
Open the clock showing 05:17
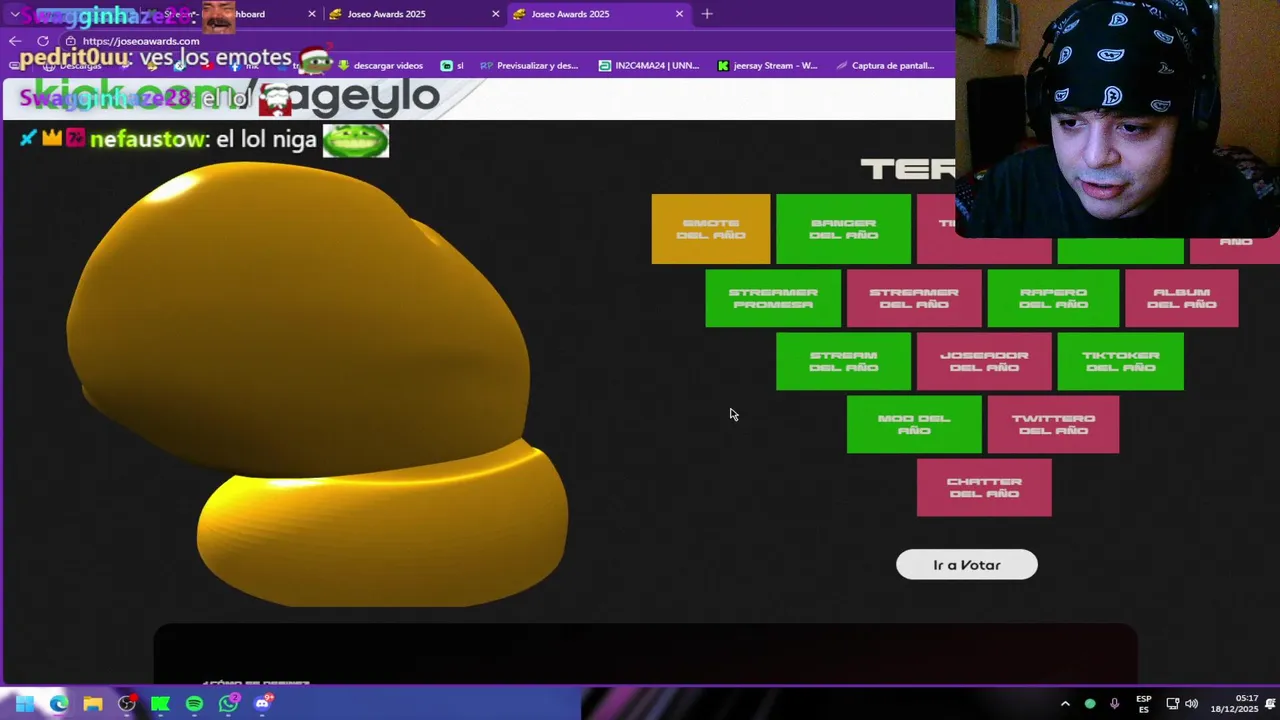1235,704
